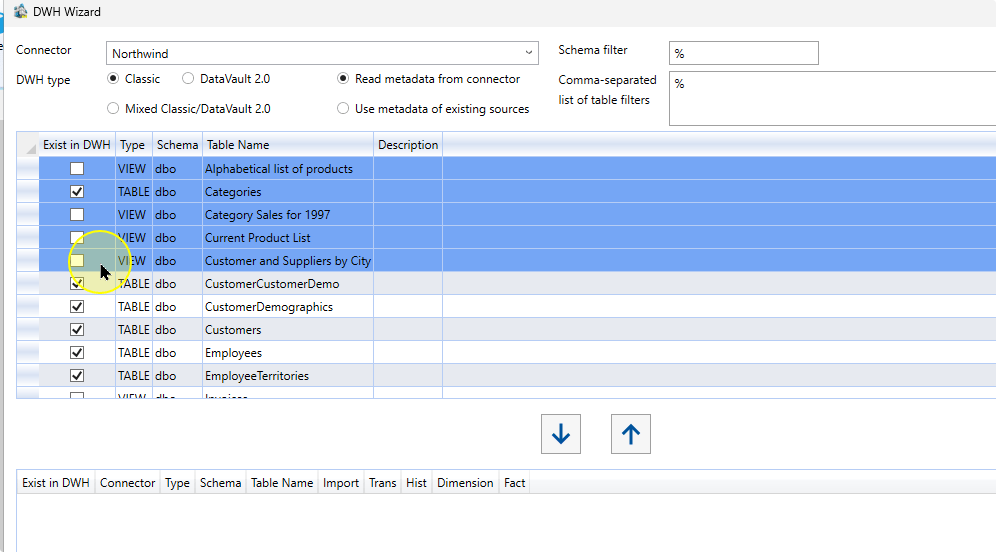Toggle the CustomerDemographics checkbox
The height and width of the screenshot is (552, 996).
click(x=77, y=307)
